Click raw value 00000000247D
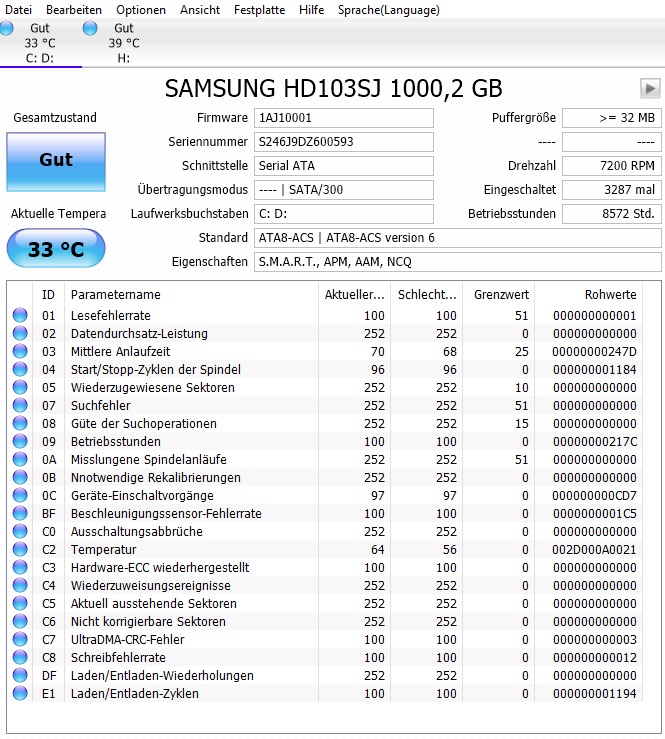 594,352
